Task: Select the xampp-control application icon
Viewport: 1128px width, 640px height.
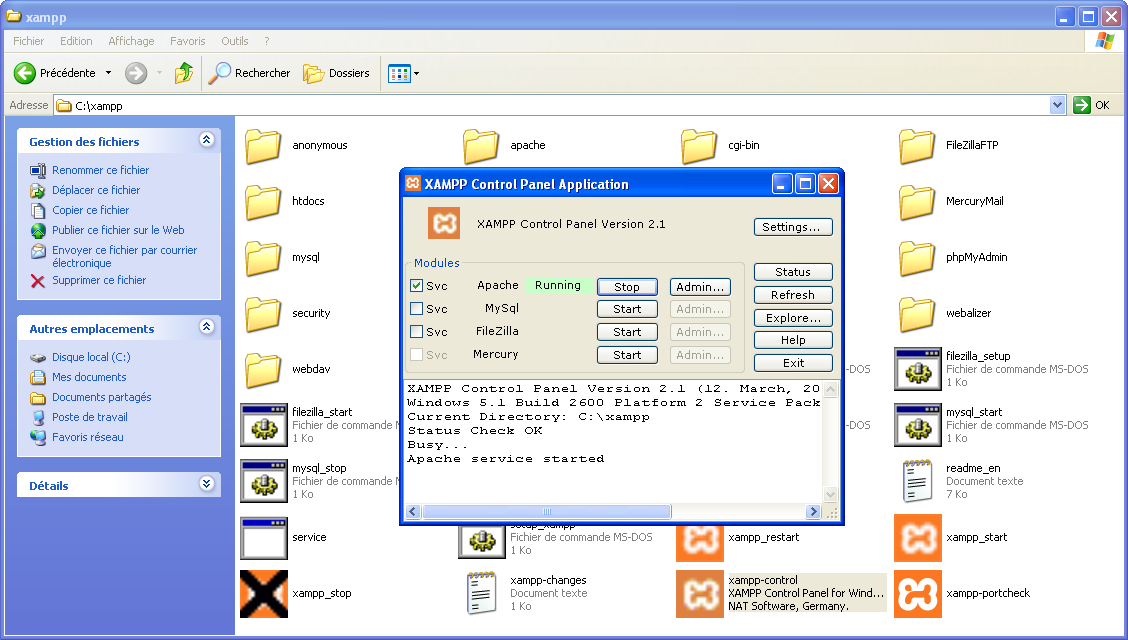Action: (700, 594)
